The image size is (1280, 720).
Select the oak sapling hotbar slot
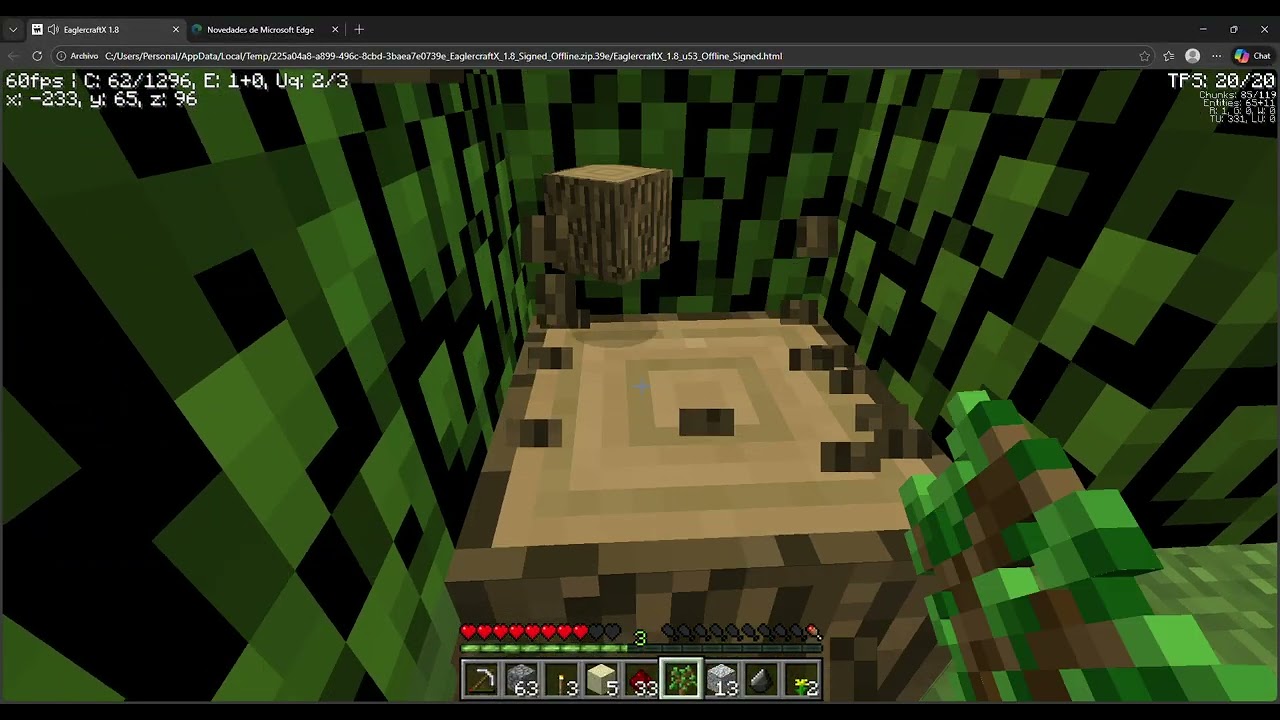[x=681, y=679]
